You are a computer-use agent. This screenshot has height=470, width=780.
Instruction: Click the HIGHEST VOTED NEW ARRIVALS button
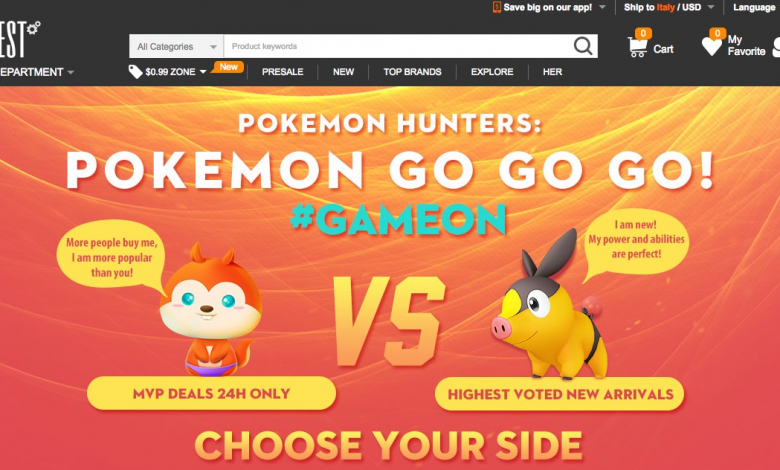560,394
